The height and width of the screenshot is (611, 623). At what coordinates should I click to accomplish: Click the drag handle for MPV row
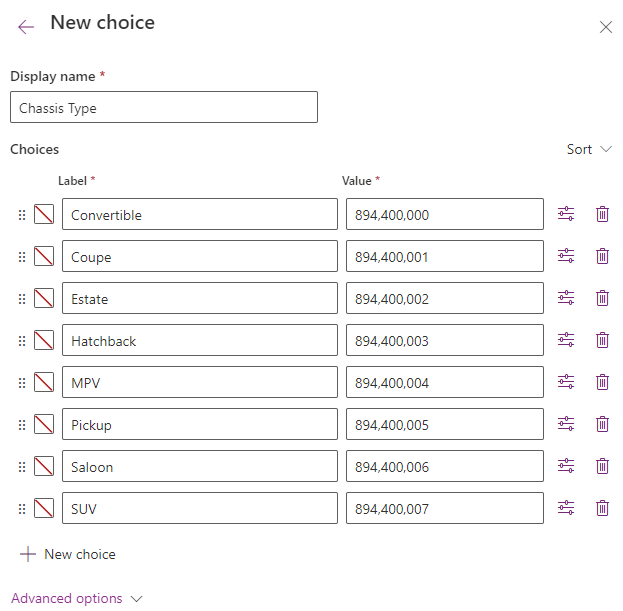click(x=22, y=383)
